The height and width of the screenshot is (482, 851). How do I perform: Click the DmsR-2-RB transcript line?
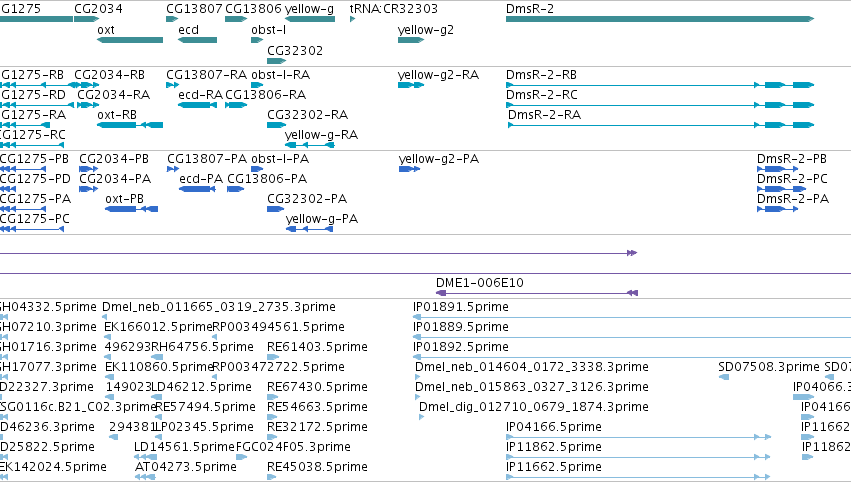(660, 85)
